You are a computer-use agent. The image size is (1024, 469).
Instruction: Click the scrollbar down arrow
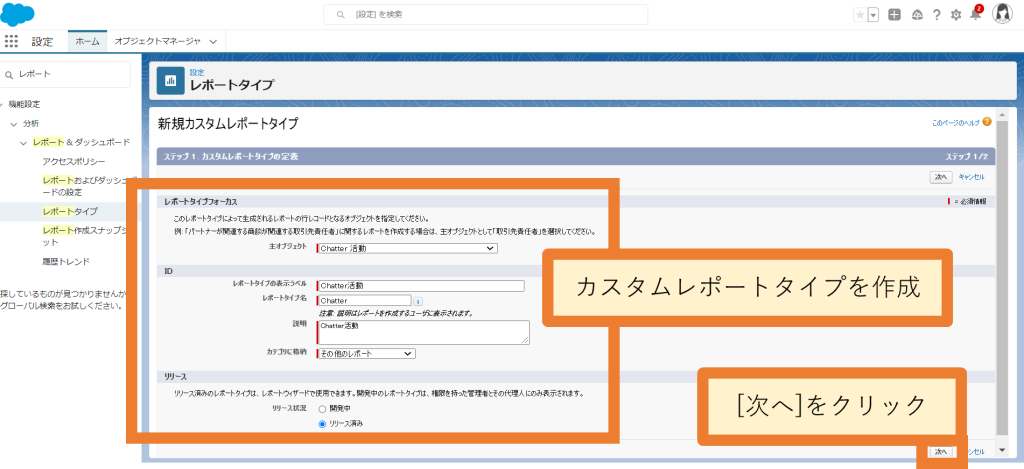(1002, 451)
